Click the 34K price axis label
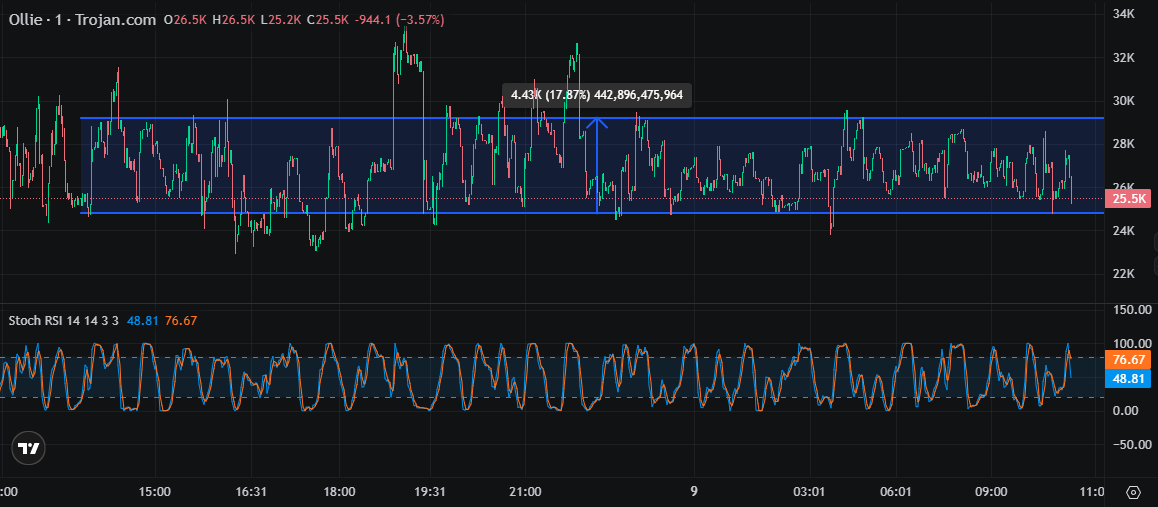The width and height of the screenshot is (1158, 507). pos(1123,14)
